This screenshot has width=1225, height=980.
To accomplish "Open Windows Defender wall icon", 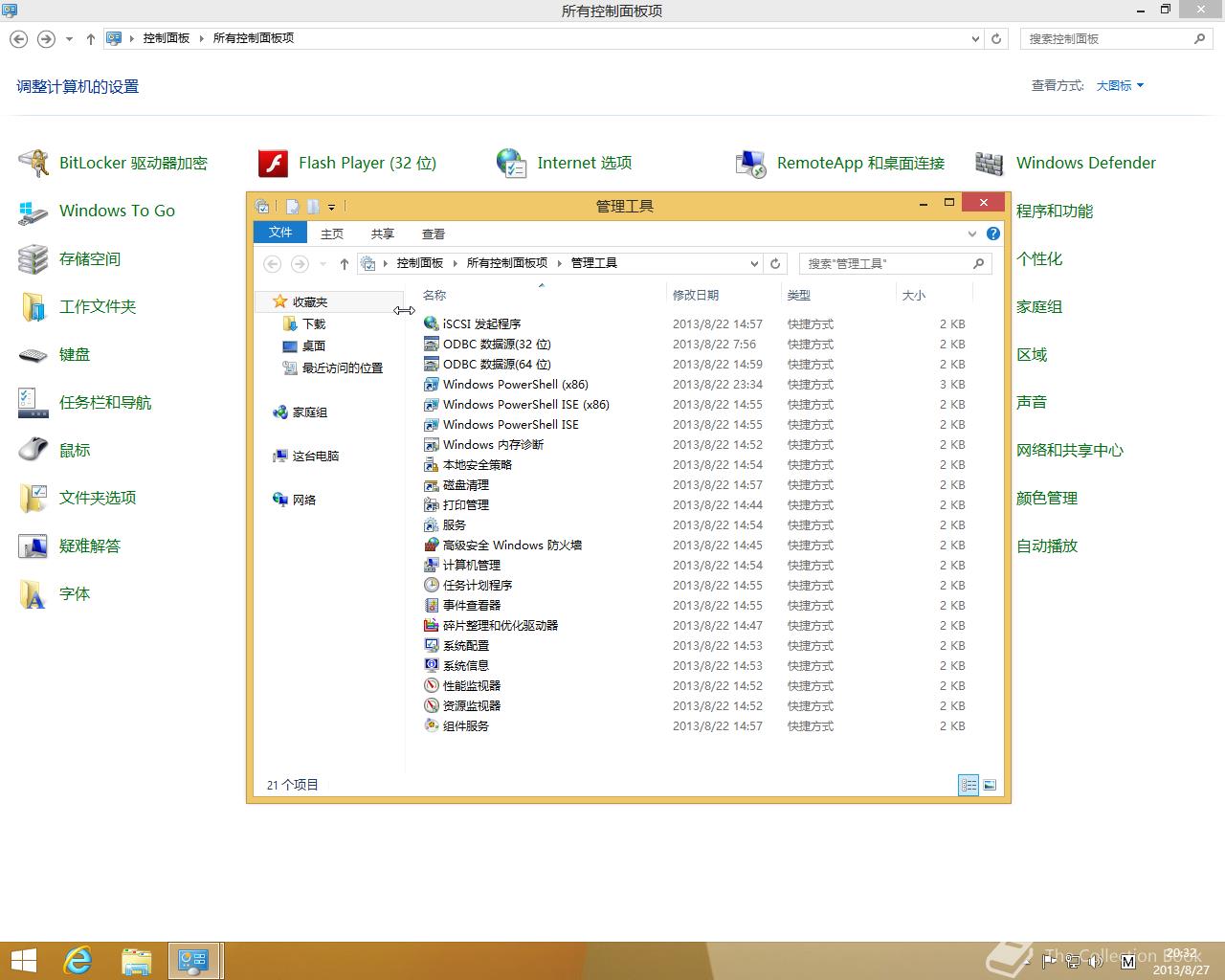I will [991, 164].
